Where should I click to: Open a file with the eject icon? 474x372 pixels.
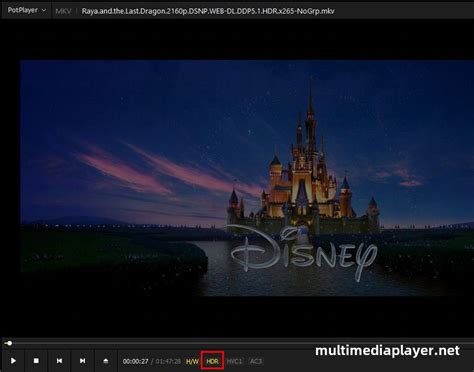[x=106, y=361]
